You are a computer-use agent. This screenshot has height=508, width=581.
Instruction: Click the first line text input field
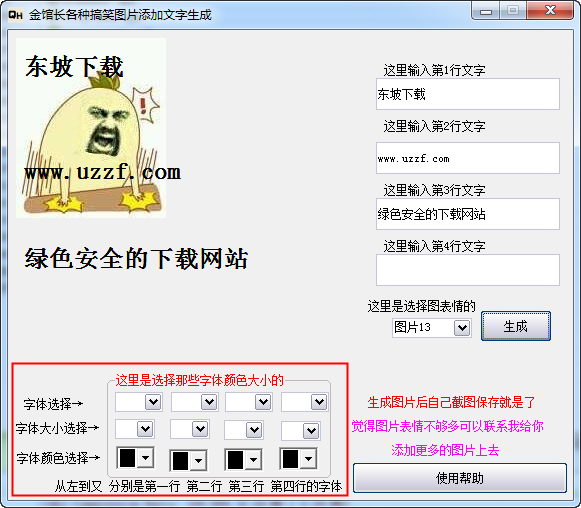click(468, 94)
